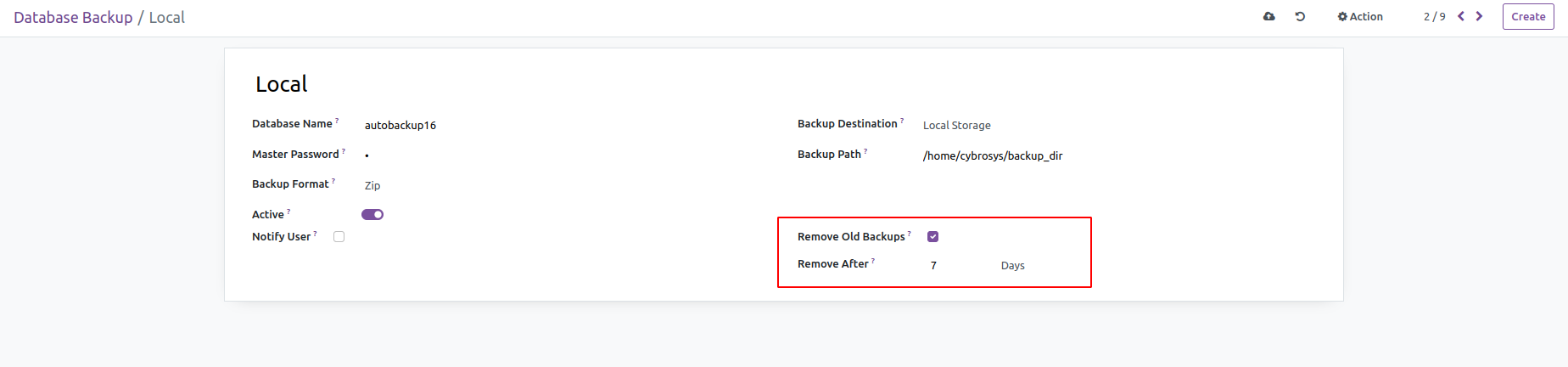Screen dimensions: 1568x367
Task: Go to the previous record arrow
Action: [x=1461, y=16]
